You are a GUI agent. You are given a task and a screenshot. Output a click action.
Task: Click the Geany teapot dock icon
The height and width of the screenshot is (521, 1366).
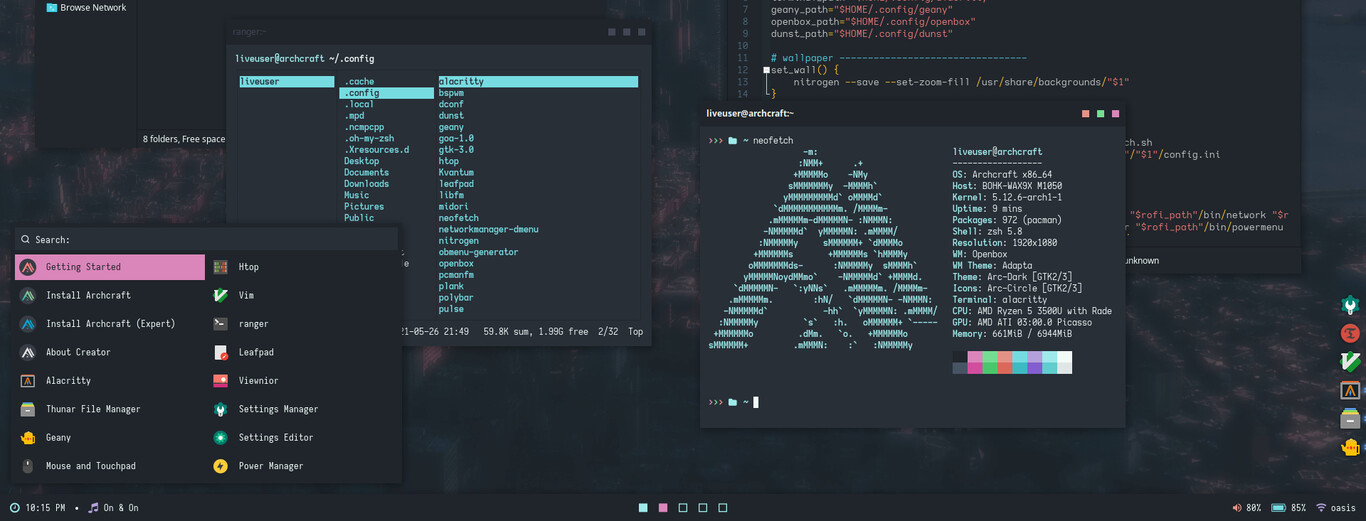(x=1351, y=447)
